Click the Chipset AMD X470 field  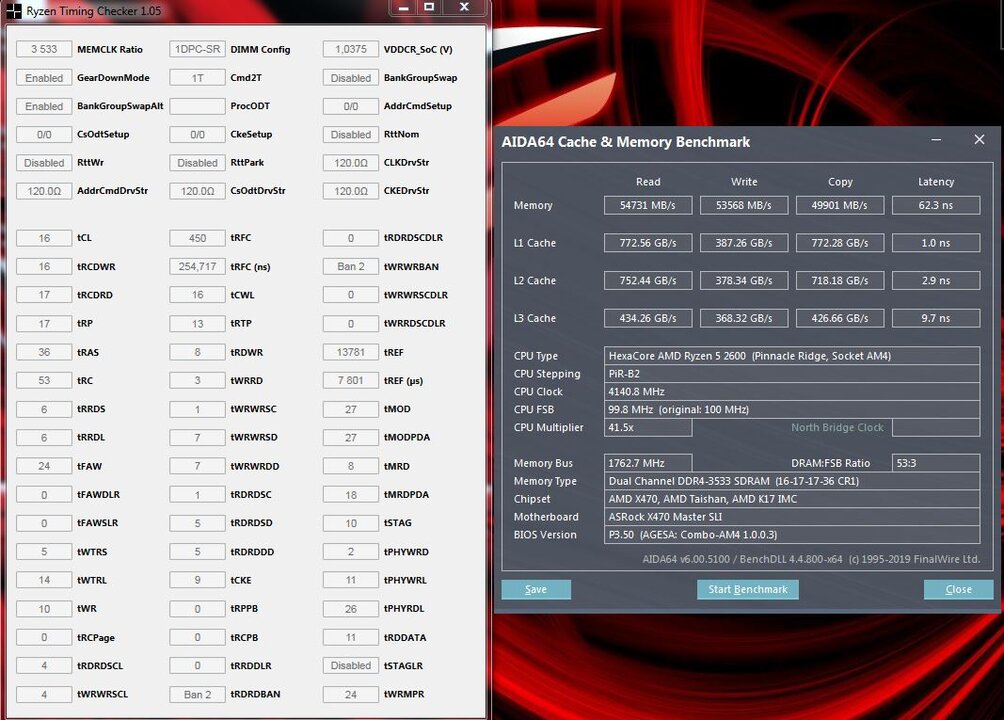pyautogui.click(x=792, y=499)
